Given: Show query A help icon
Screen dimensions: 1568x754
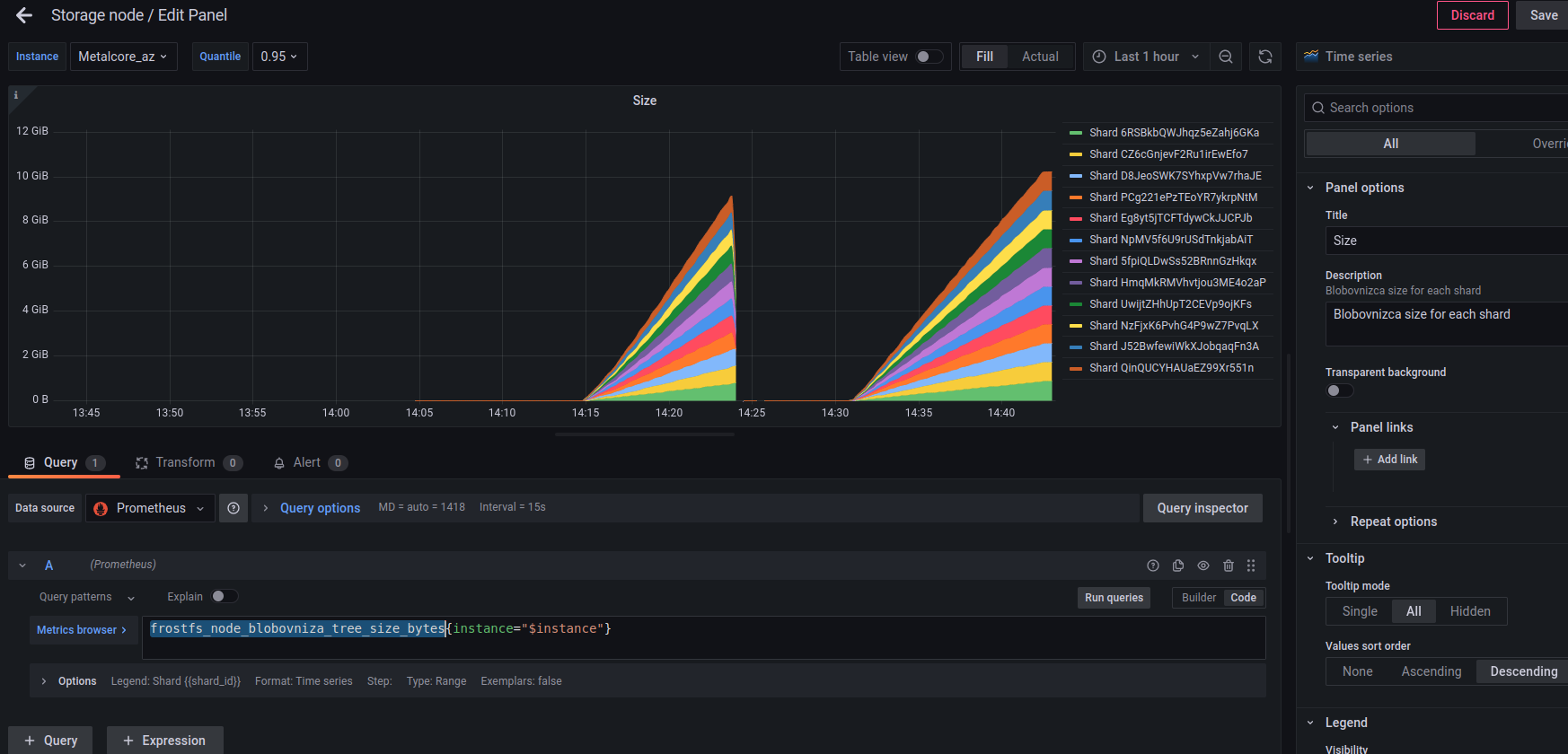Looking at the screenshot, I should tap(1153, 565).
